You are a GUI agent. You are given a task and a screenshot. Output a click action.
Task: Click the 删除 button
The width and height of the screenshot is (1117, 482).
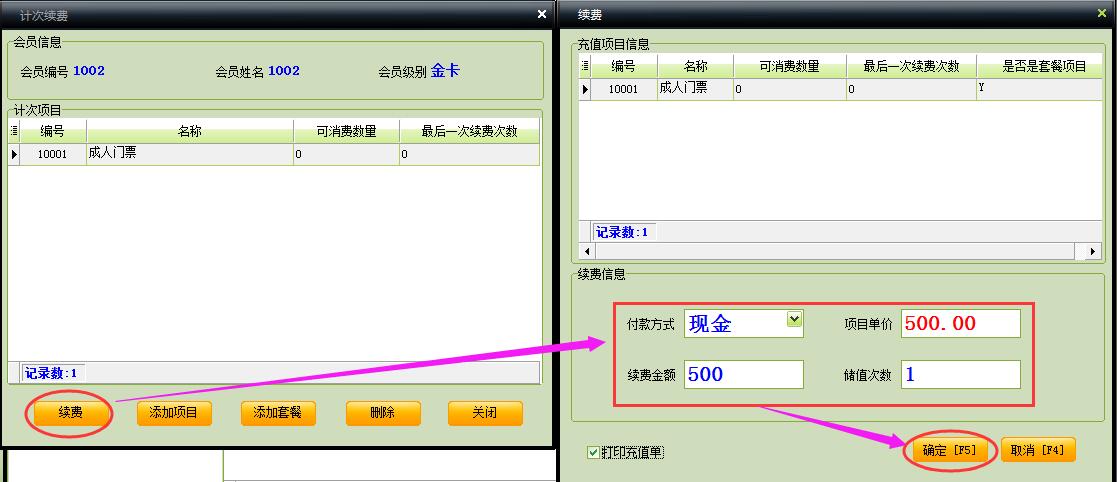pos(383,413)
